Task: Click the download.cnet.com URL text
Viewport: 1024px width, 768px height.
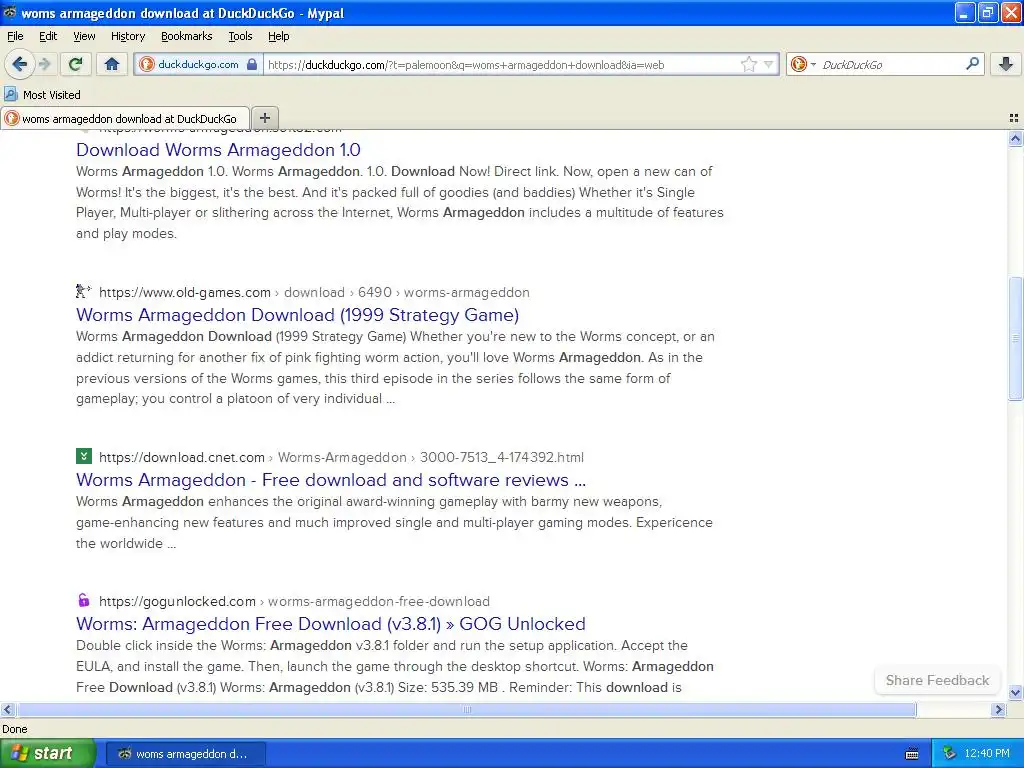Action: 182,457
